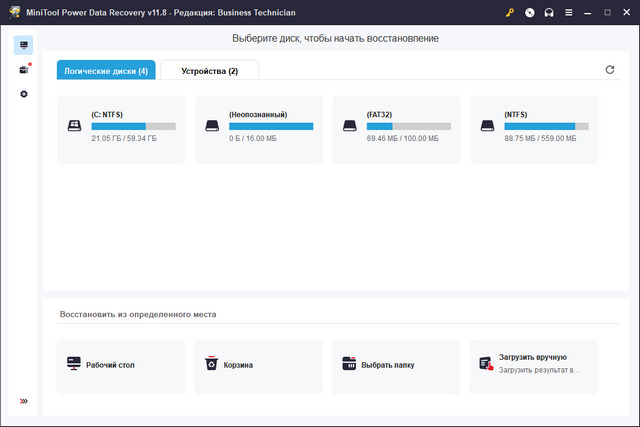
Task: Click the headphones support icon
Action: point(549,12)
